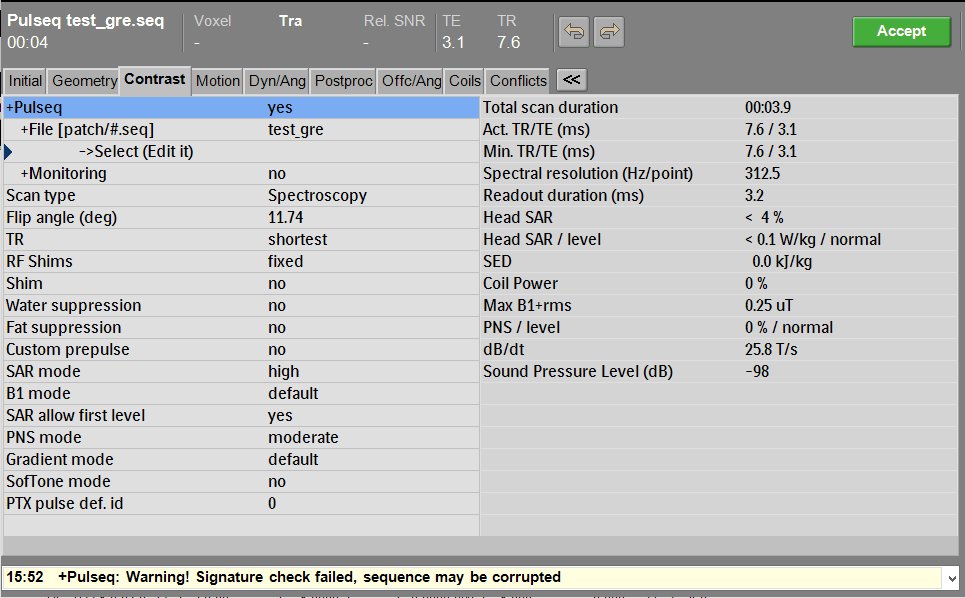Edit PTX pulse def. id field
Viewport: 965px width, 598px height.
241,503
